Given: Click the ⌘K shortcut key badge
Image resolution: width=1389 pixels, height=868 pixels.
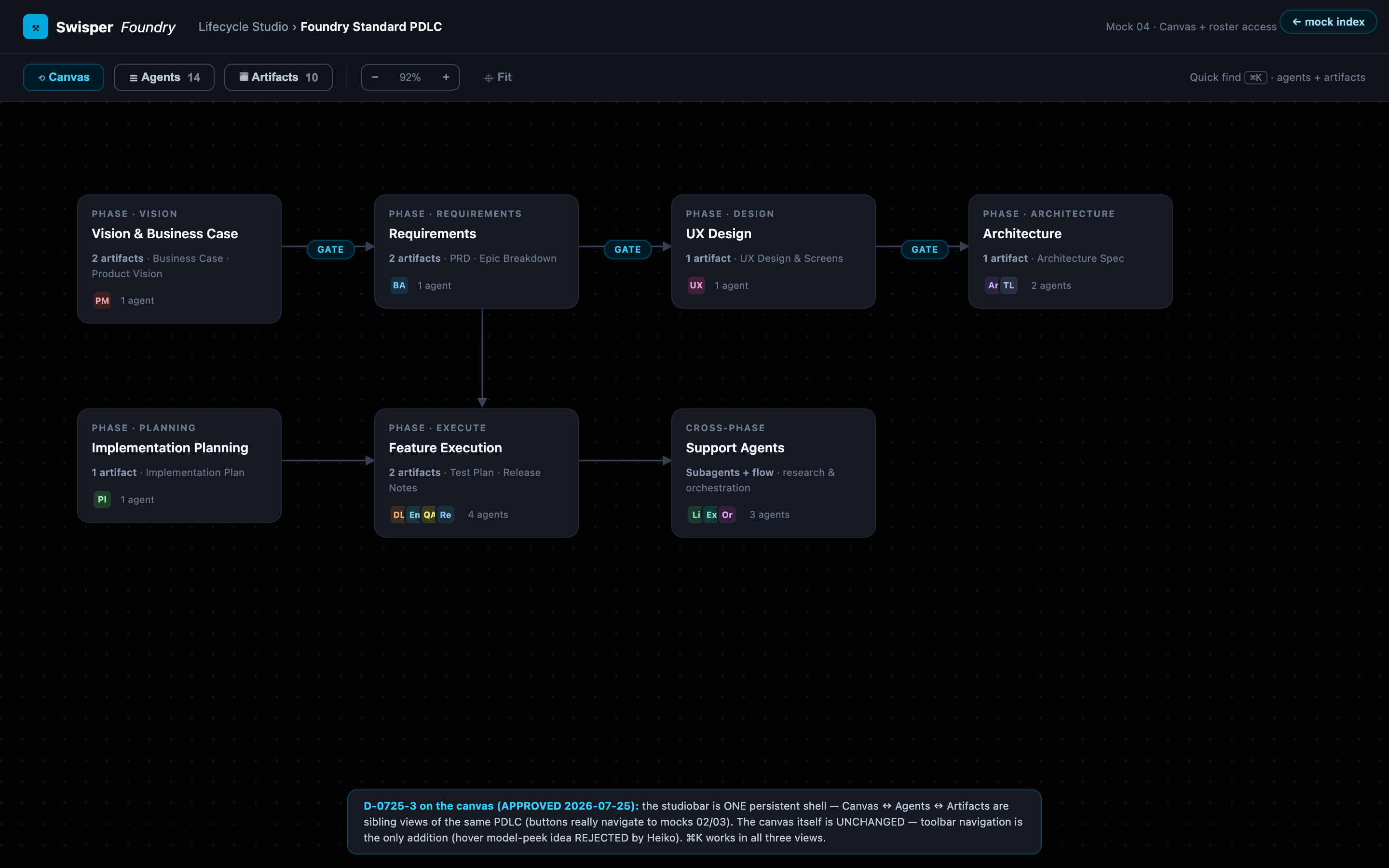Looking at the screenshot, I should [x=1255, y=78].
